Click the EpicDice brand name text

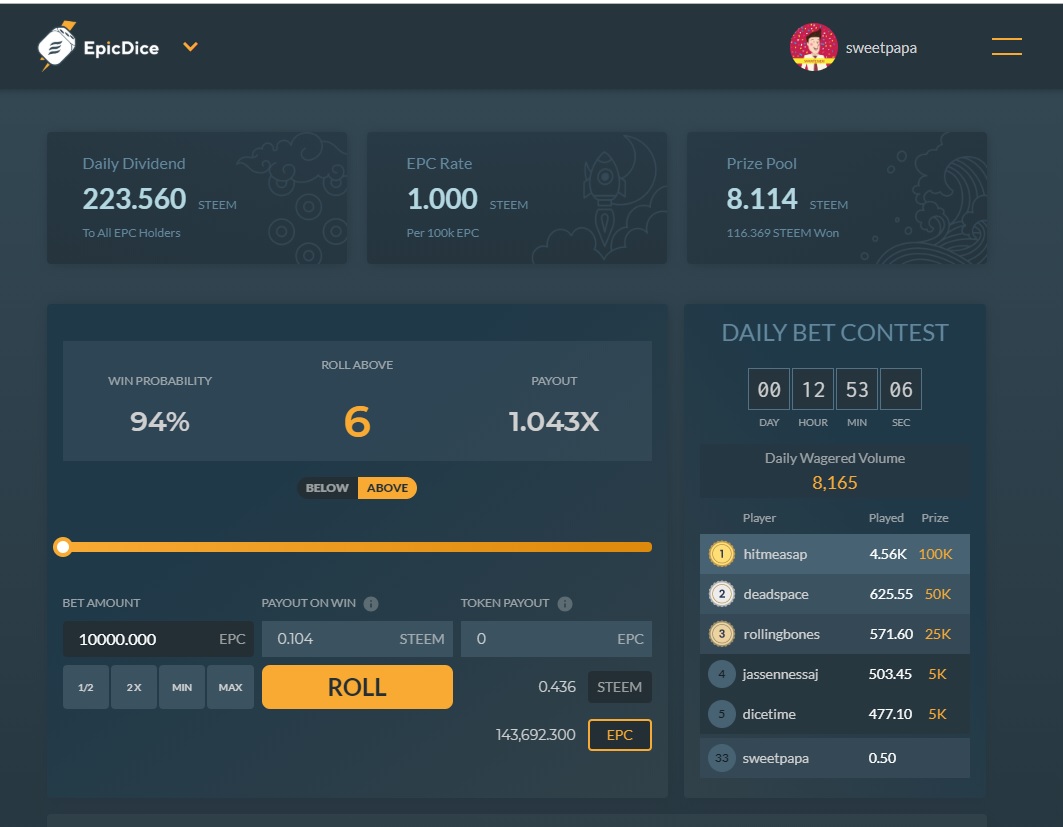coord(121,48)
